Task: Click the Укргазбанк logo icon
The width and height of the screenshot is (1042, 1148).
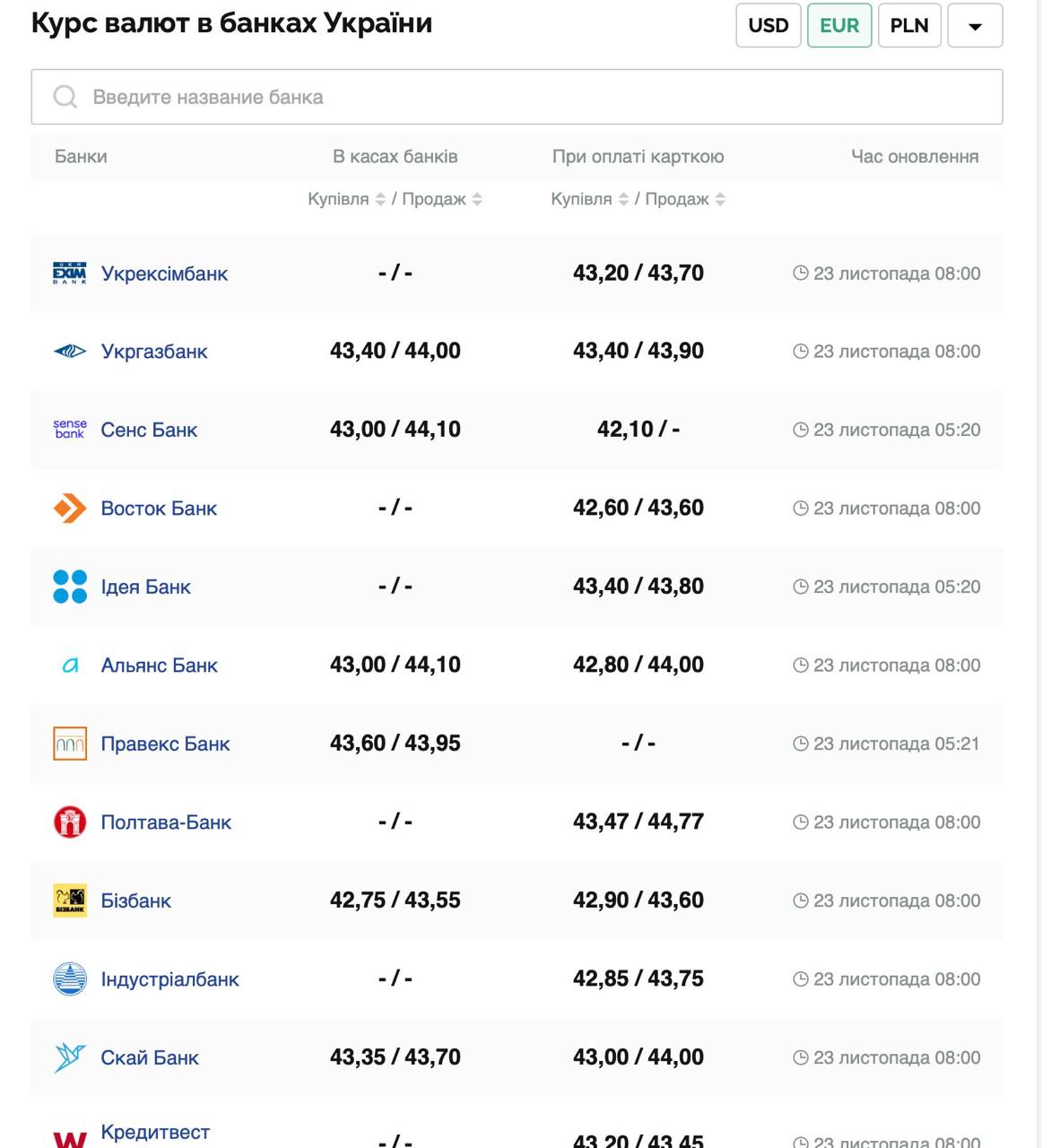Action: (70, 352)
